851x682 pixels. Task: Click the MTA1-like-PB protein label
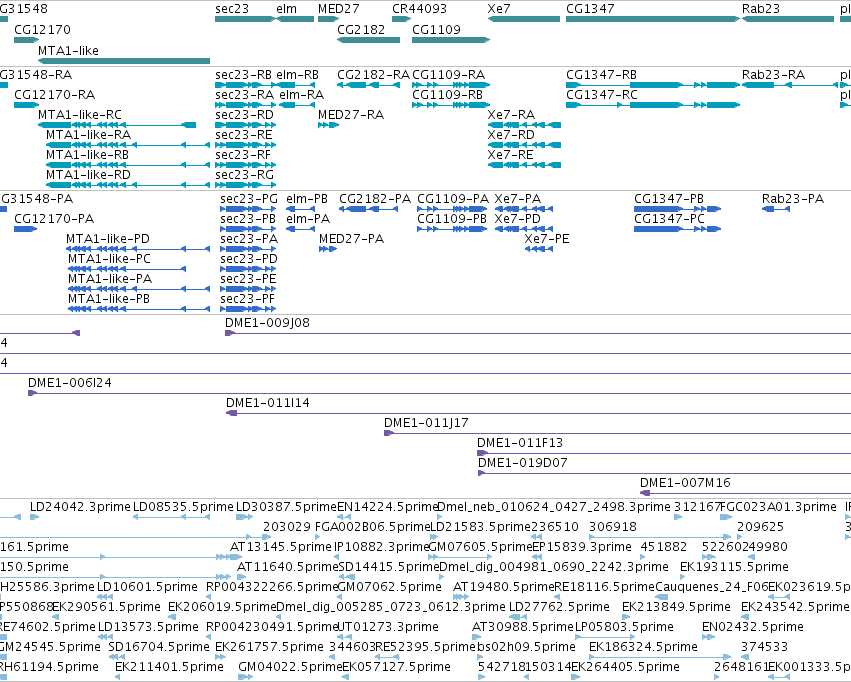(109, 299)
